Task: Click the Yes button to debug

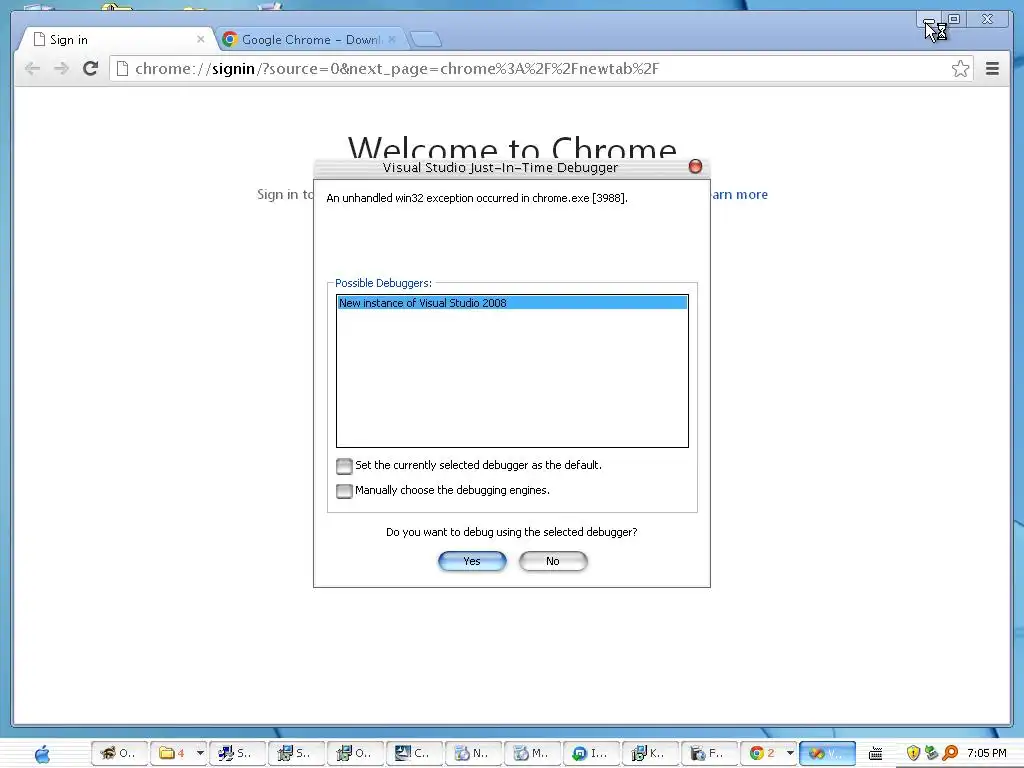Action: pyautogui.click(x=472, y=561)
